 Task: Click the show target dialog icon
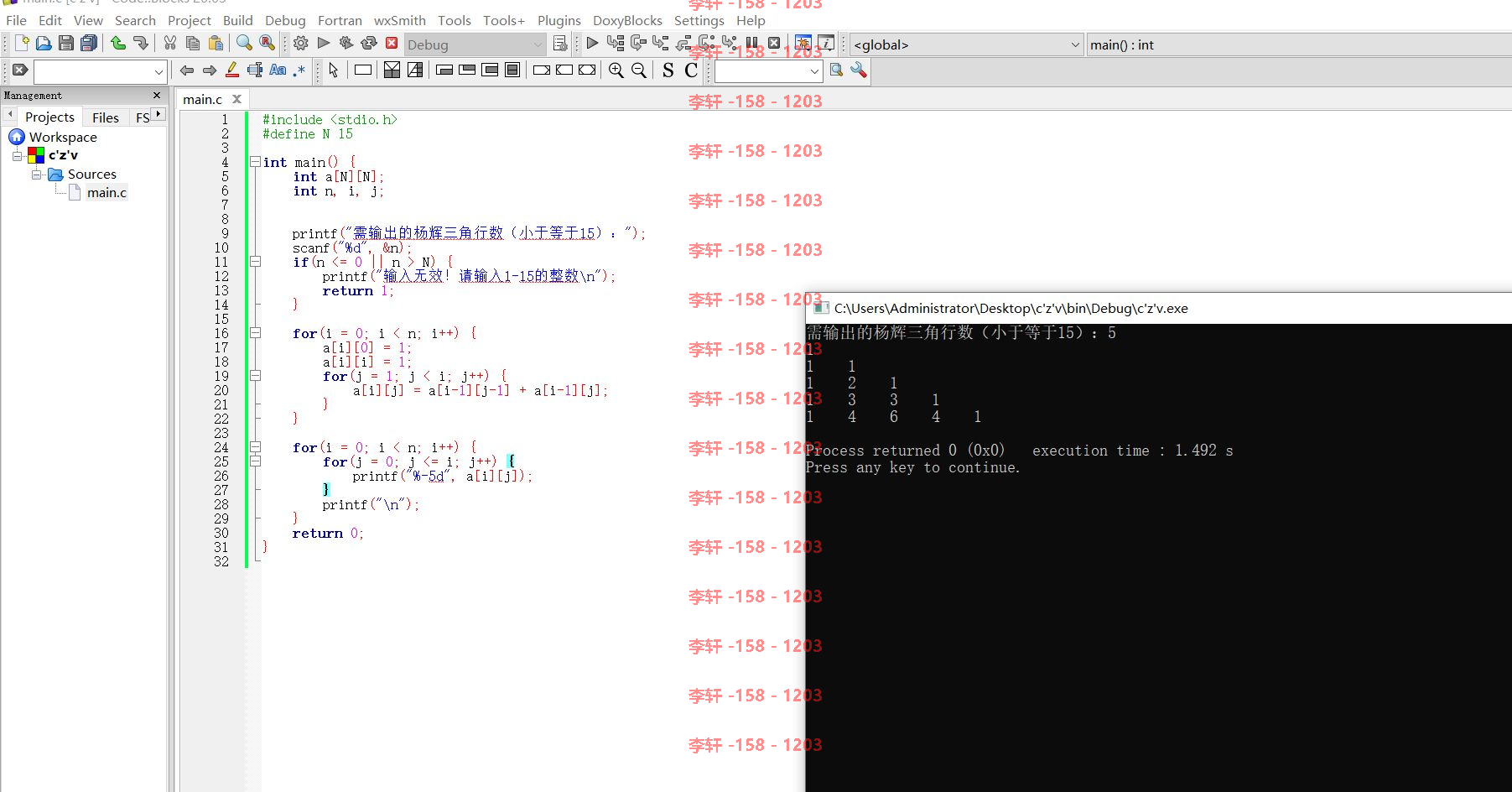[560, 43]
